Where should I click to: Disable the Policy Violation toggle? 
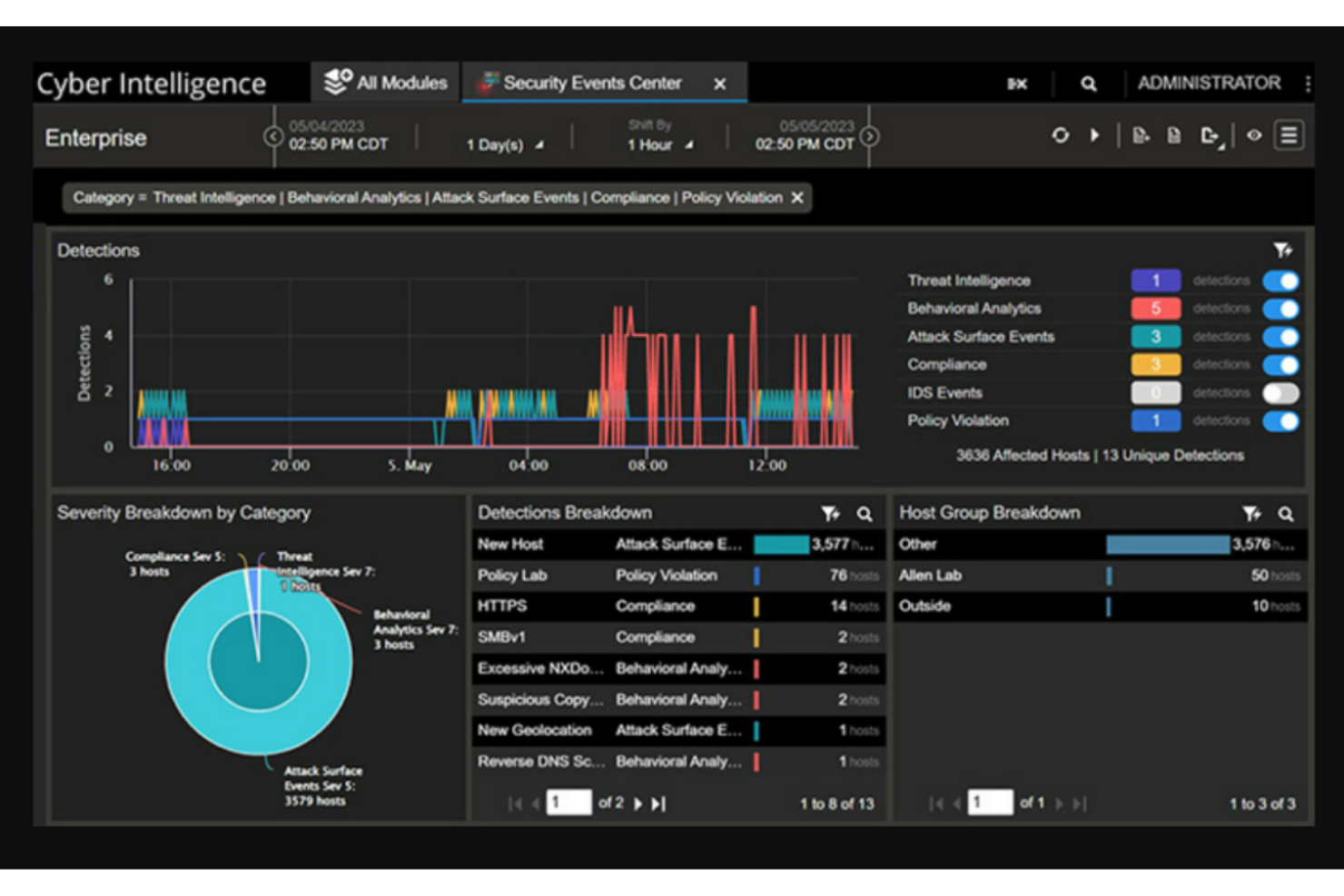(x=1281, y=420)
